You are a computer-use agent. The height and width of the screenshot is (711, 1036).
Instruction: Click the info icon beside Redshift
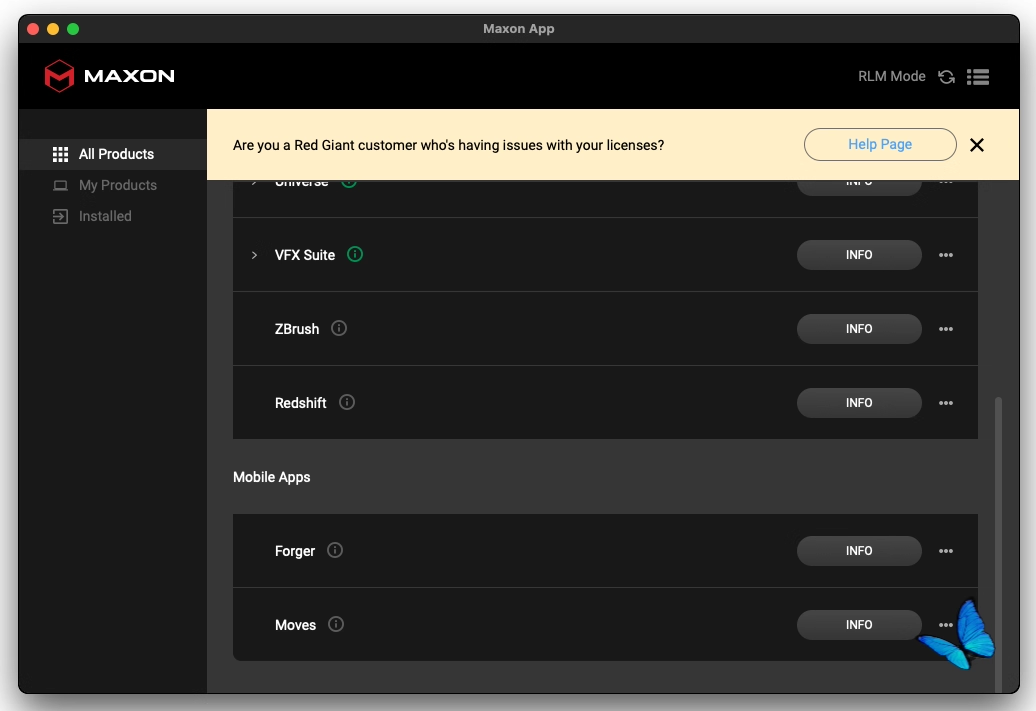pyautogui.click(x=347, y=402)
